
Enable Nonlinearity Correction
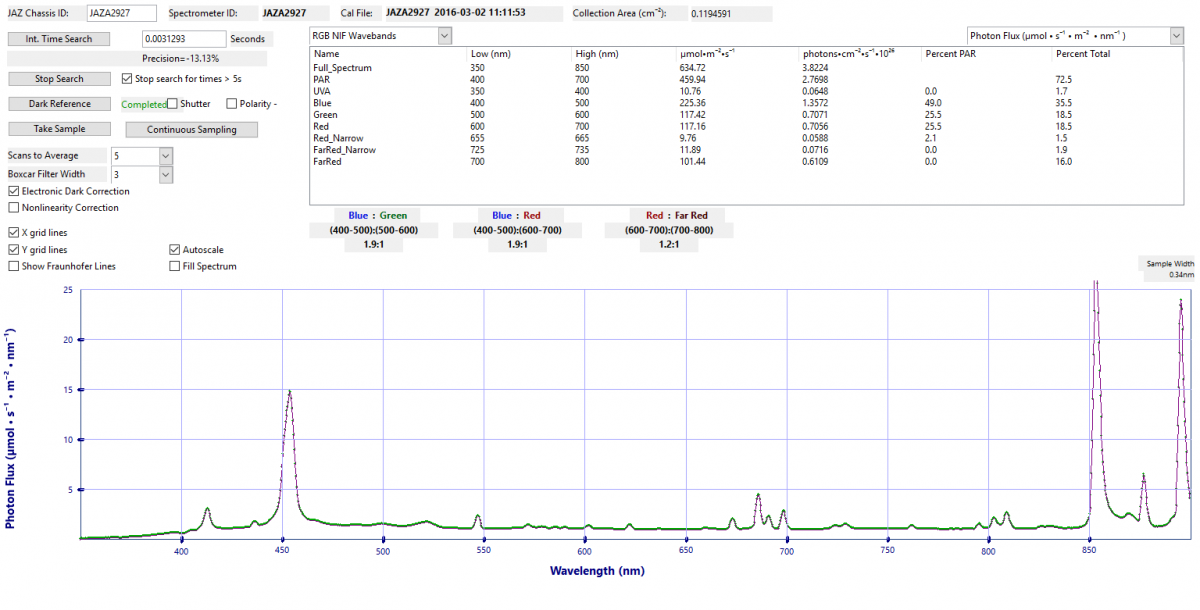(14, 208)
